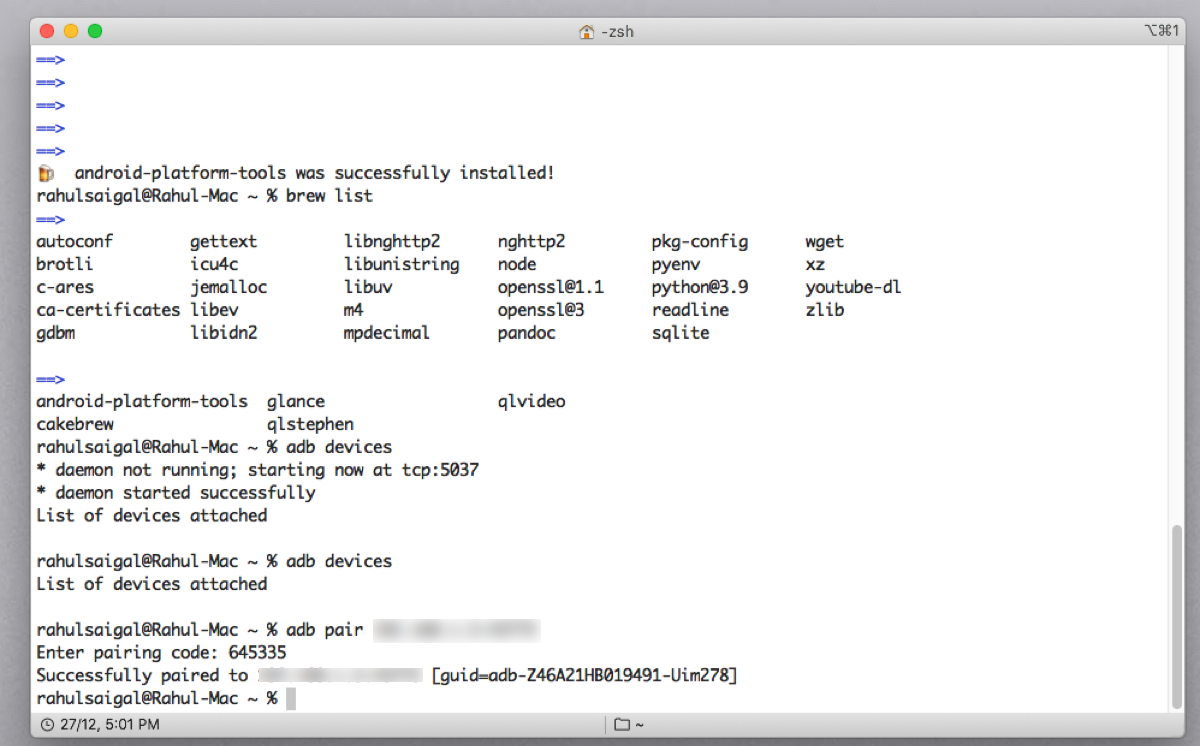Viewport: 1200px width, 746px height.
Task: Click the 'readline' package name
Action: click(690, 310)
